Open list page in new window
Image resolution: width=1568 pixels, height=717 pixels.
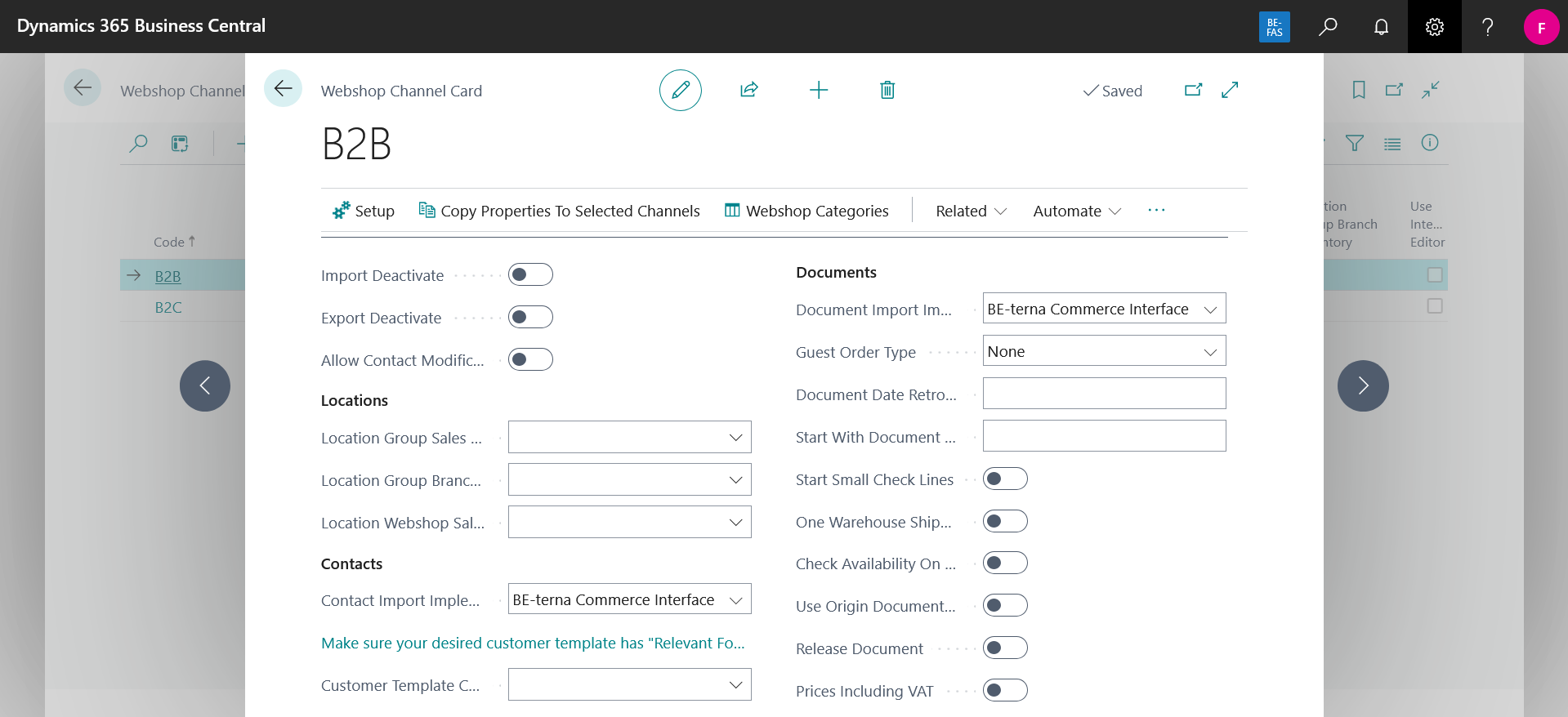tap(1394, 90)
